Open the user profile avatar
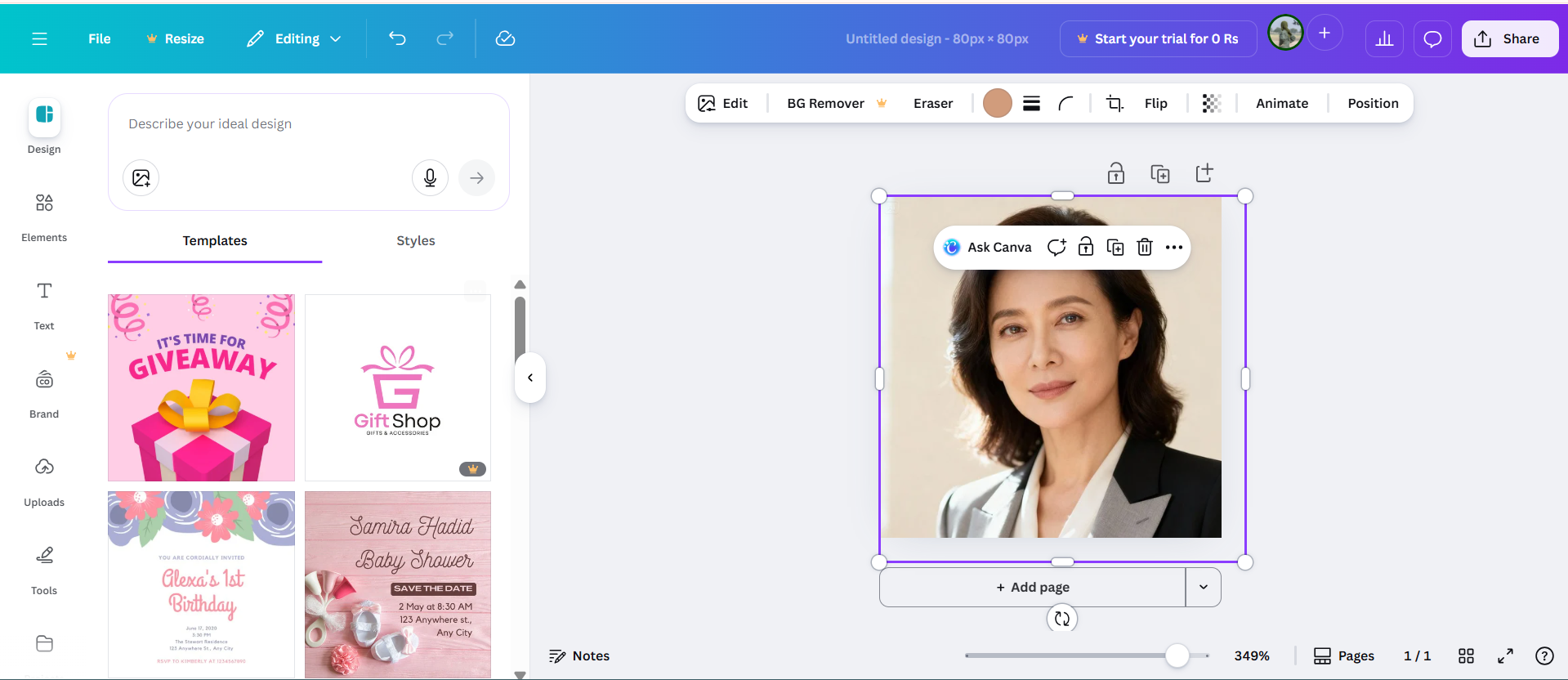 [x=1285, y=33]
